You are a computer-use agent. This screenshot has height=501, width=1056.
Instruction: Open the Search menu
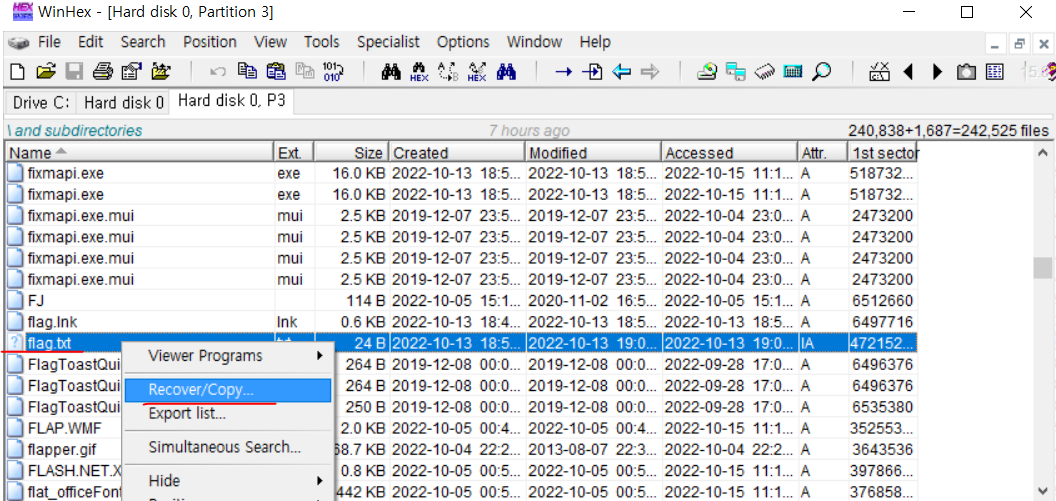143,42
